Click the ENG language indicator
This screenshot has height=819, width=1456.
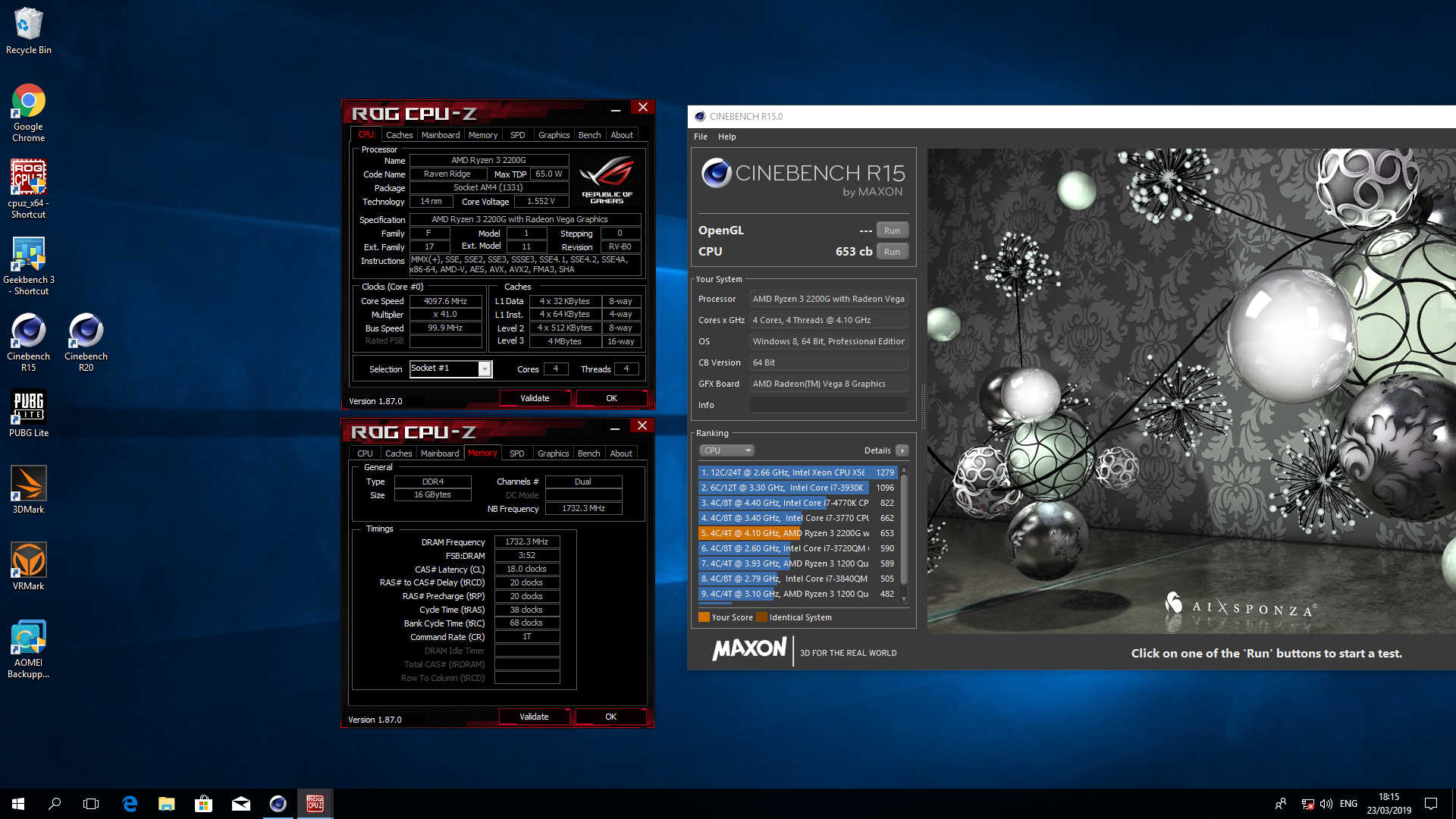pos(1348,804)
